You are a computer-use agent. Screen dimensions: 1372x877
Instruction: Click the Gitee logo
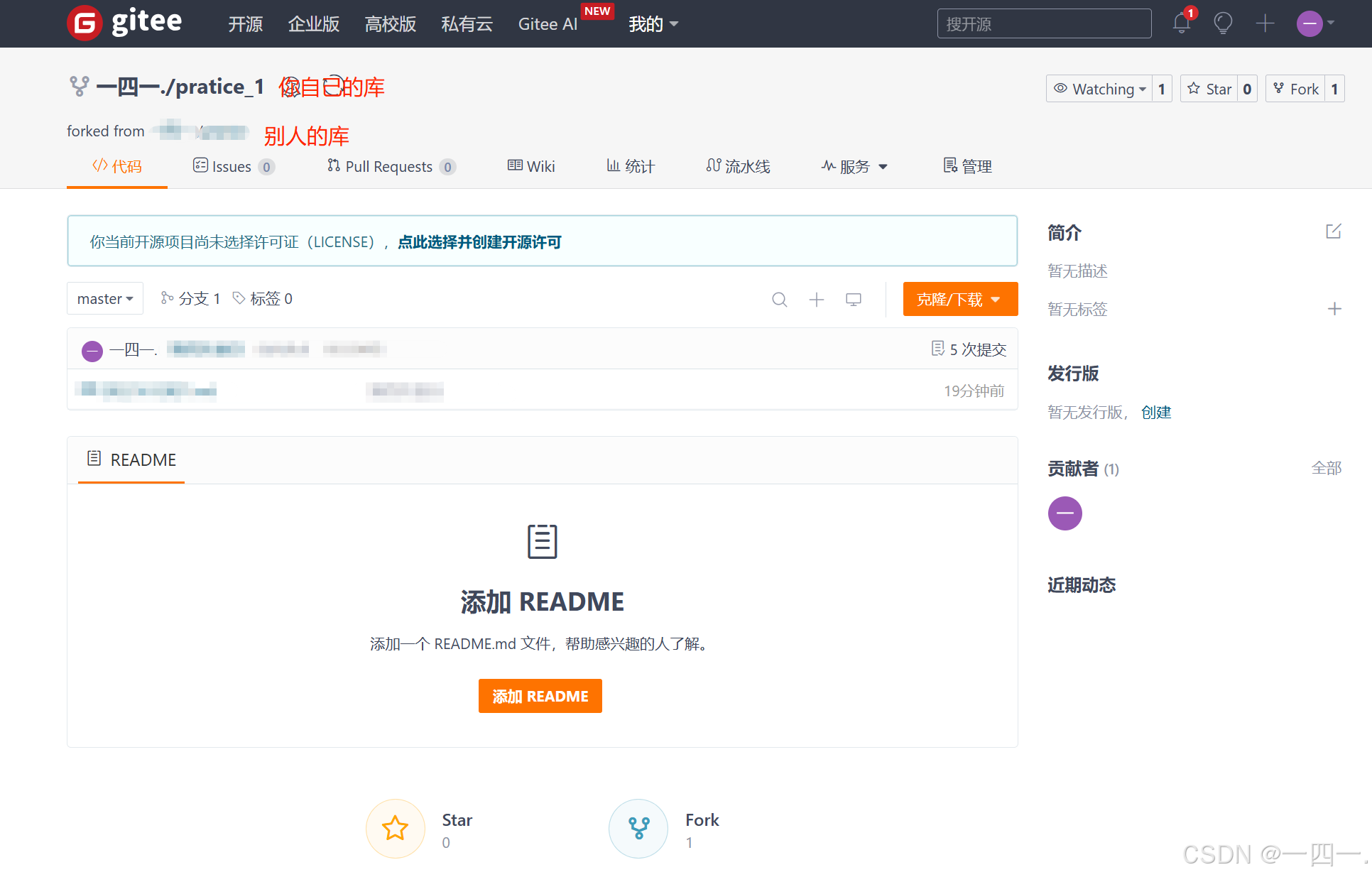[124, 23]
